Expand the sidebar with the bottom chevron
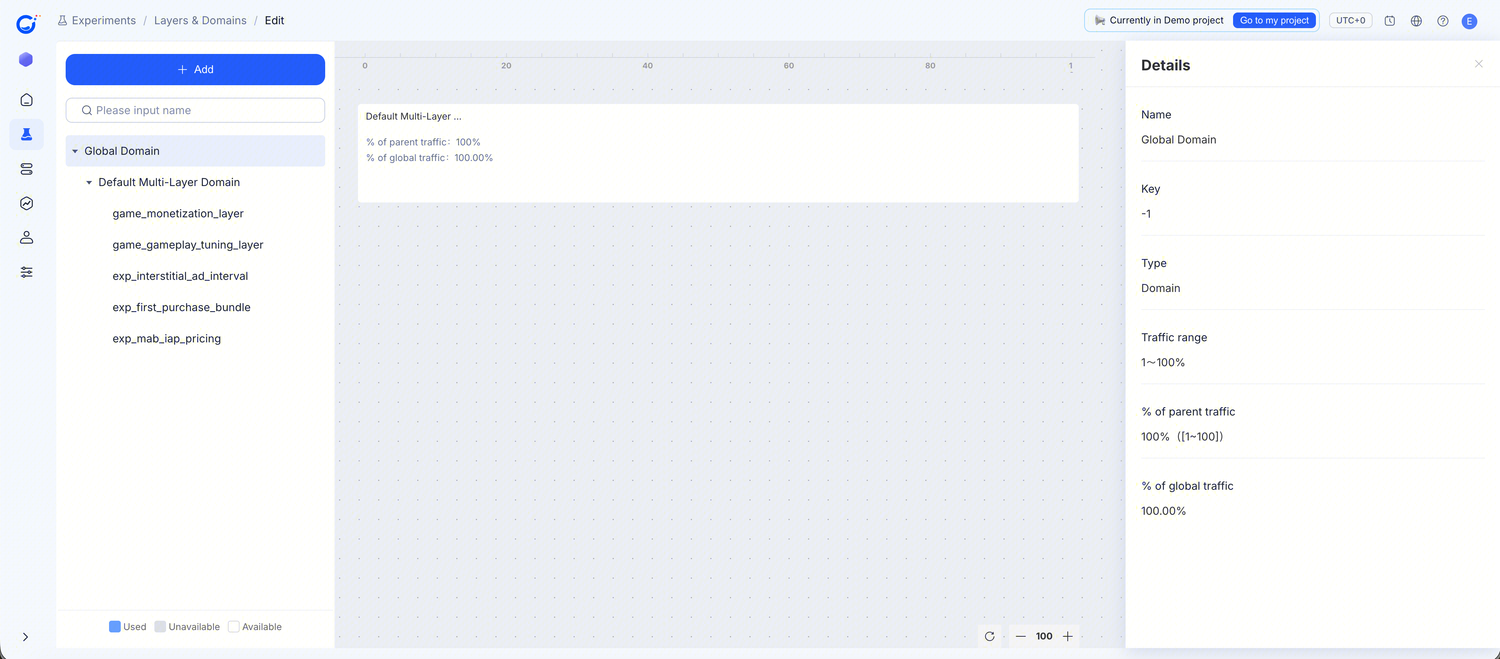 pyautogui.click(x=25, y=637)
